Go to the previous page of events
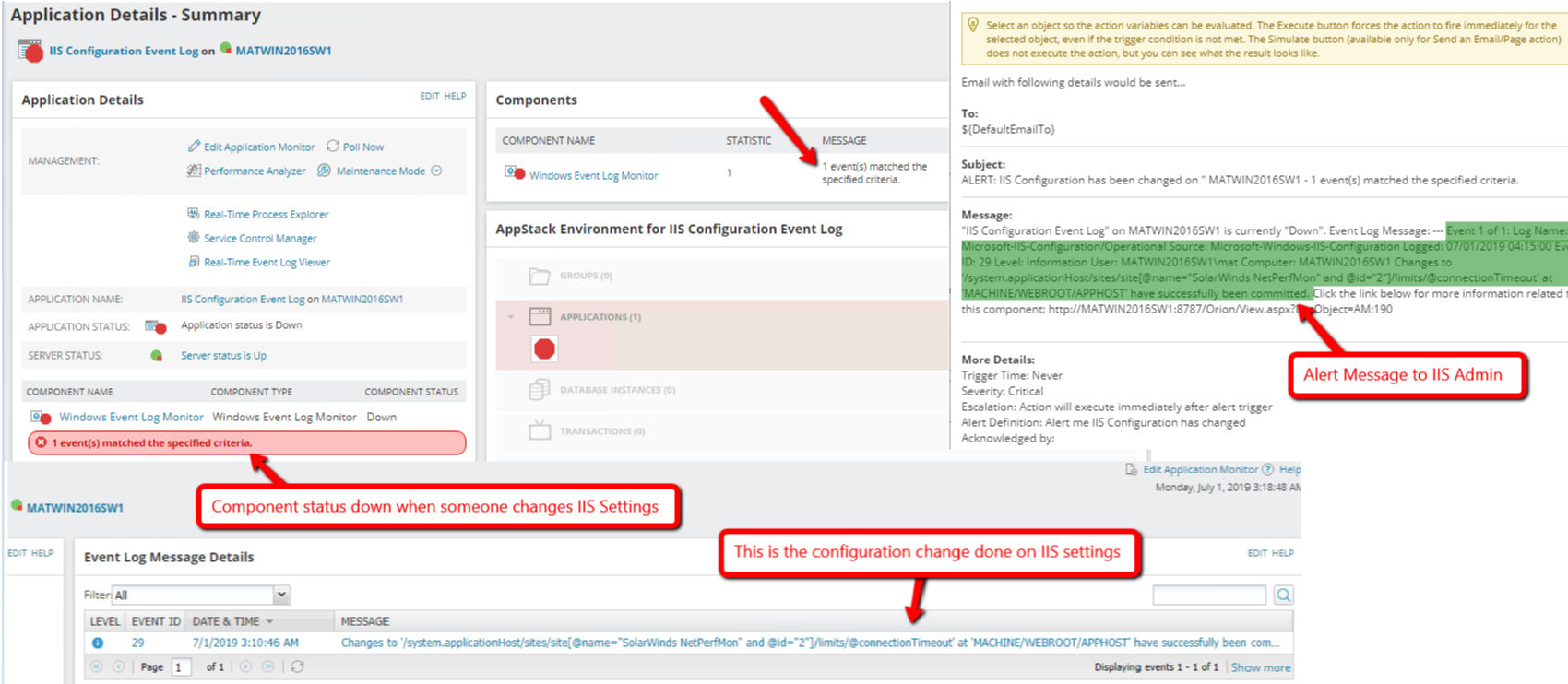 pos(118,666)
